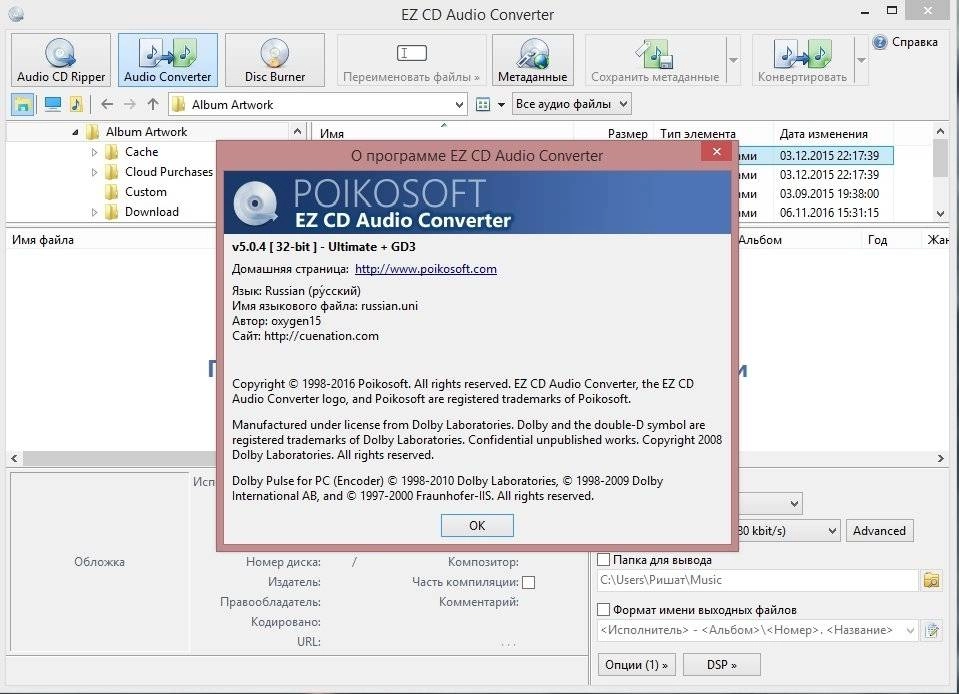Sort by the Размер column header
Image resolution: width=959 pixels, height=694 pixels.
point(613,133)
